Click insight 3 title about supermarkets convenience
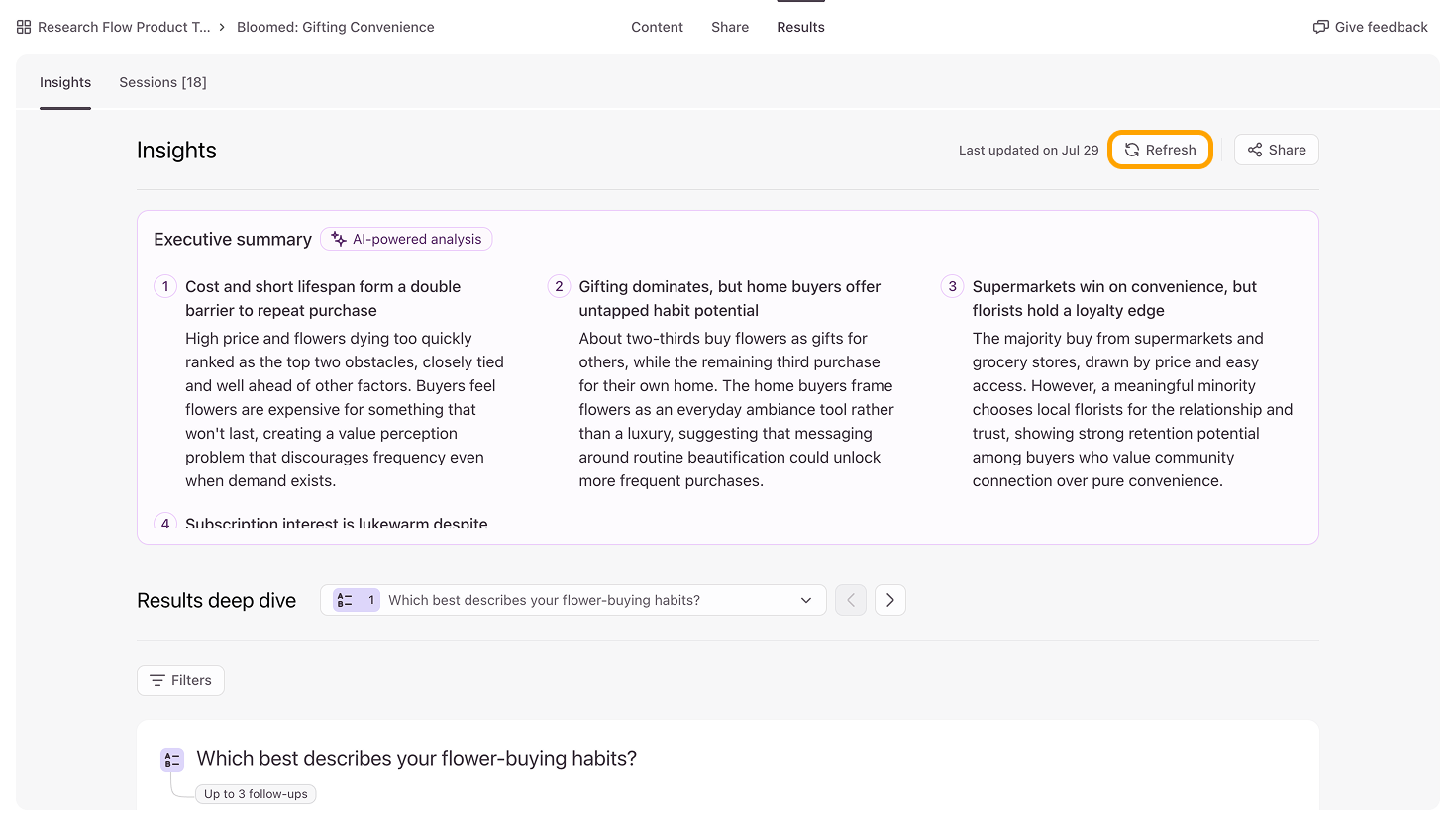This screenshot has height=826, width=1456. click(x=1114, y=298)
